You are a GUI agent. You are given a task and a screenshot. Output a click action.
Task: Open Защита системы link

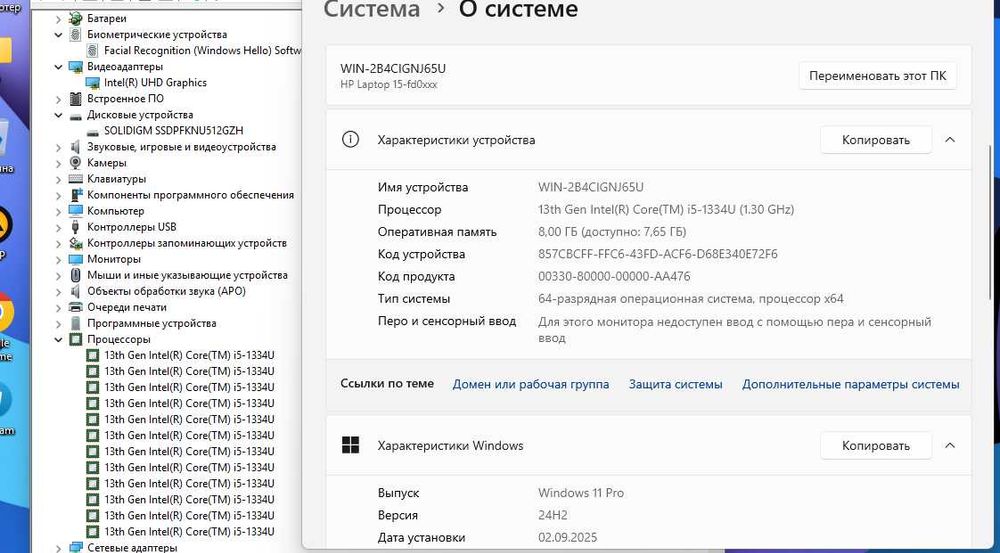point(675,384)
